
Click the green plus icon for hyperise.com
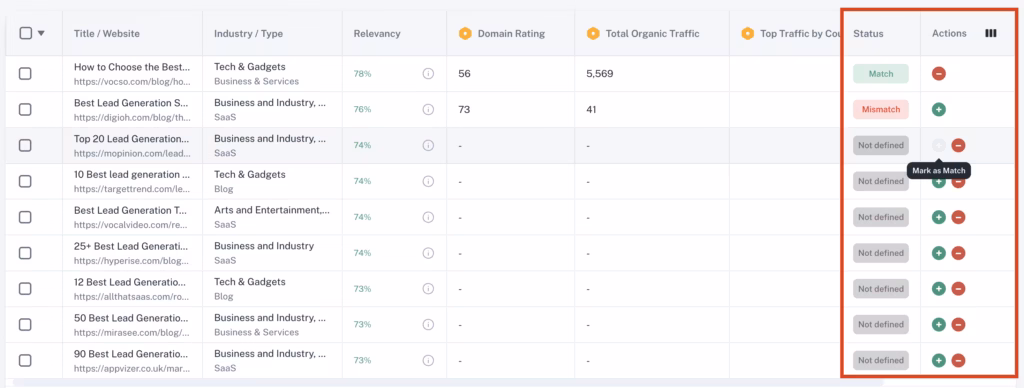tap(938, 253)
